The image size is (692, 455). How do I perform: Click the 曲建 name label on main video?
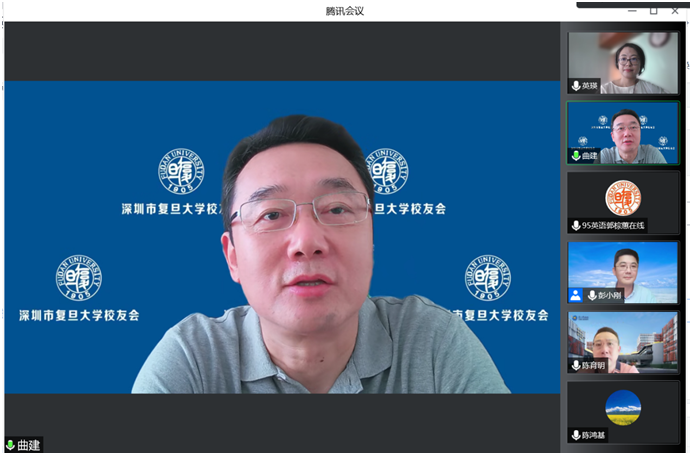point(29,445)
